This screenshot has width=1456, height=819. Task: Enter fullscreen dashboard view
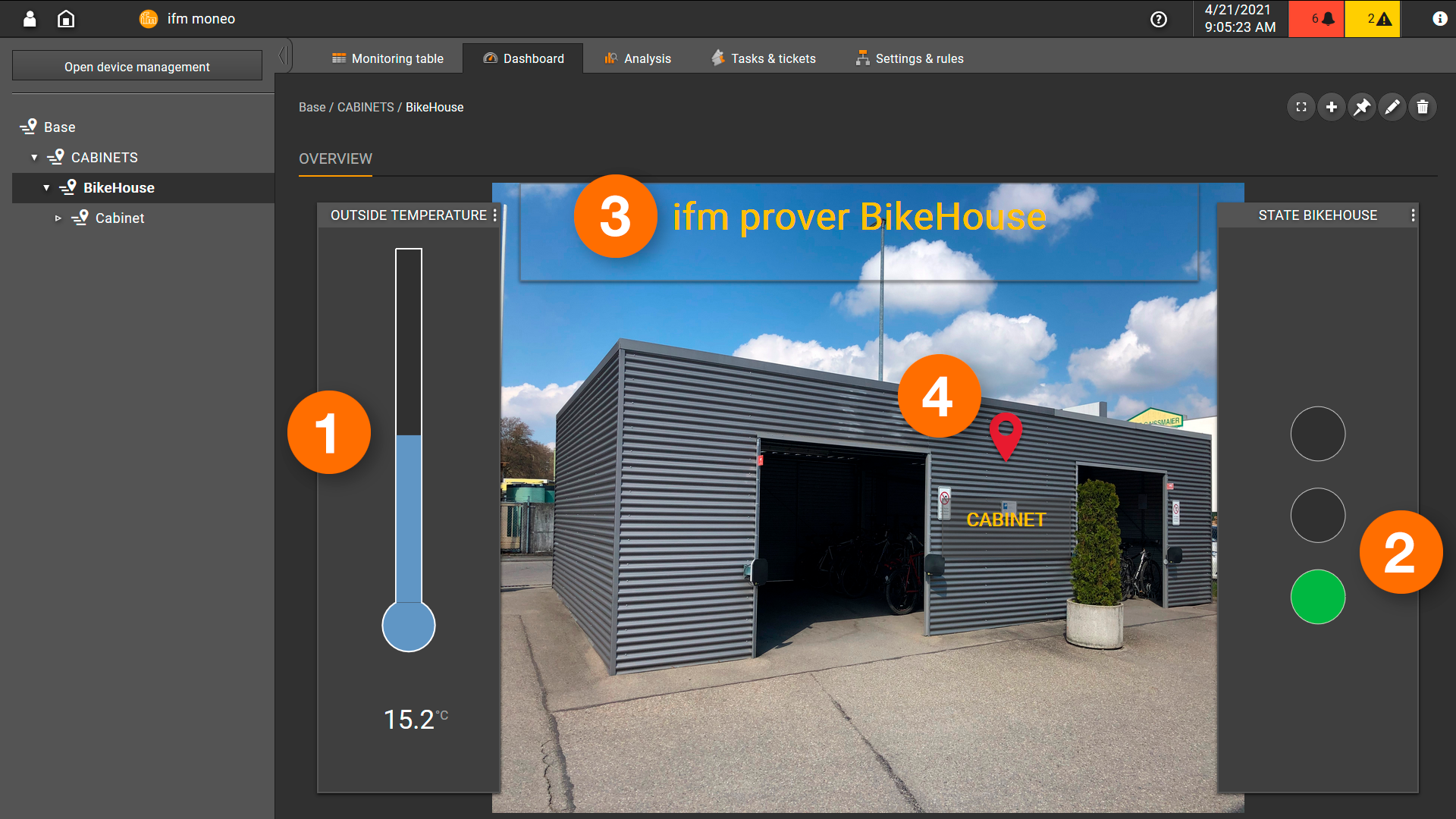point(1301,107)
